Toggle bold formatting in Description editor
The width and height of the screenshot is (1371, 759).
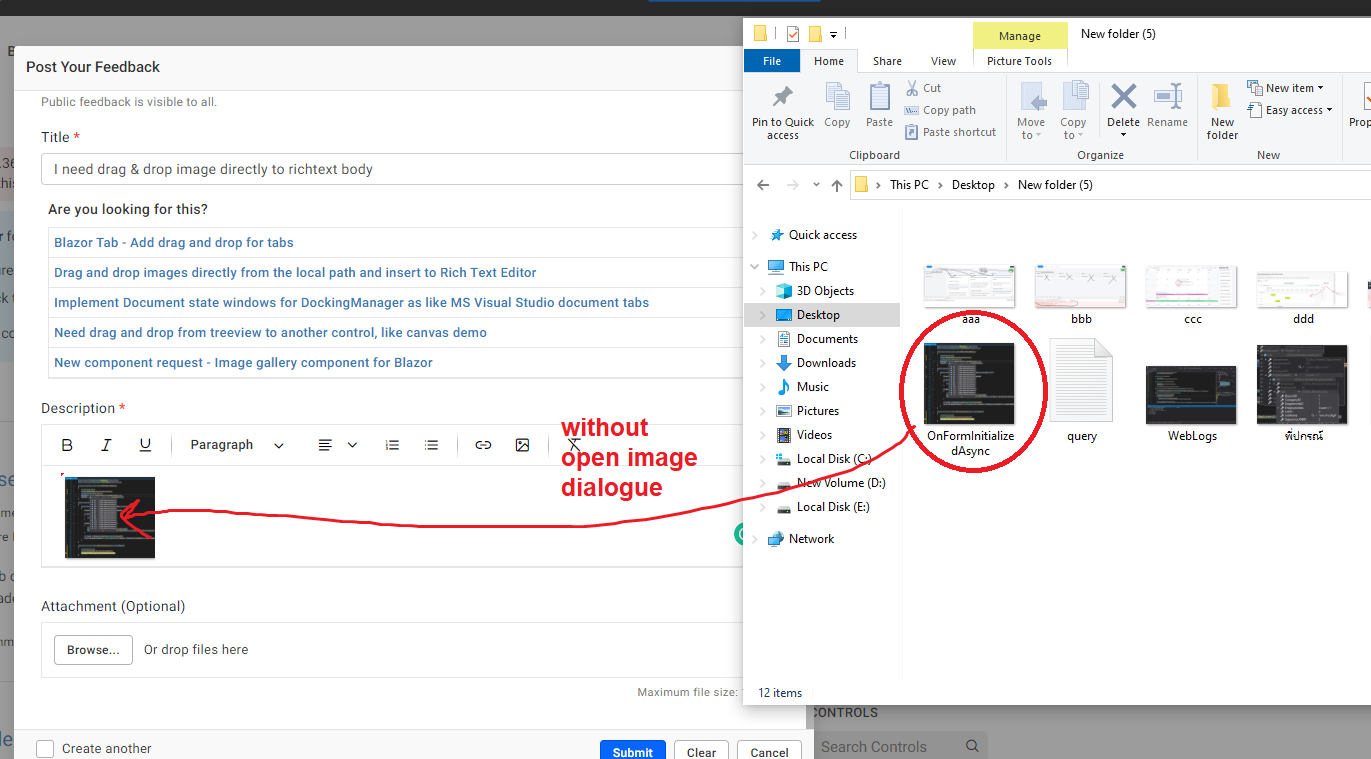point(67,445)
